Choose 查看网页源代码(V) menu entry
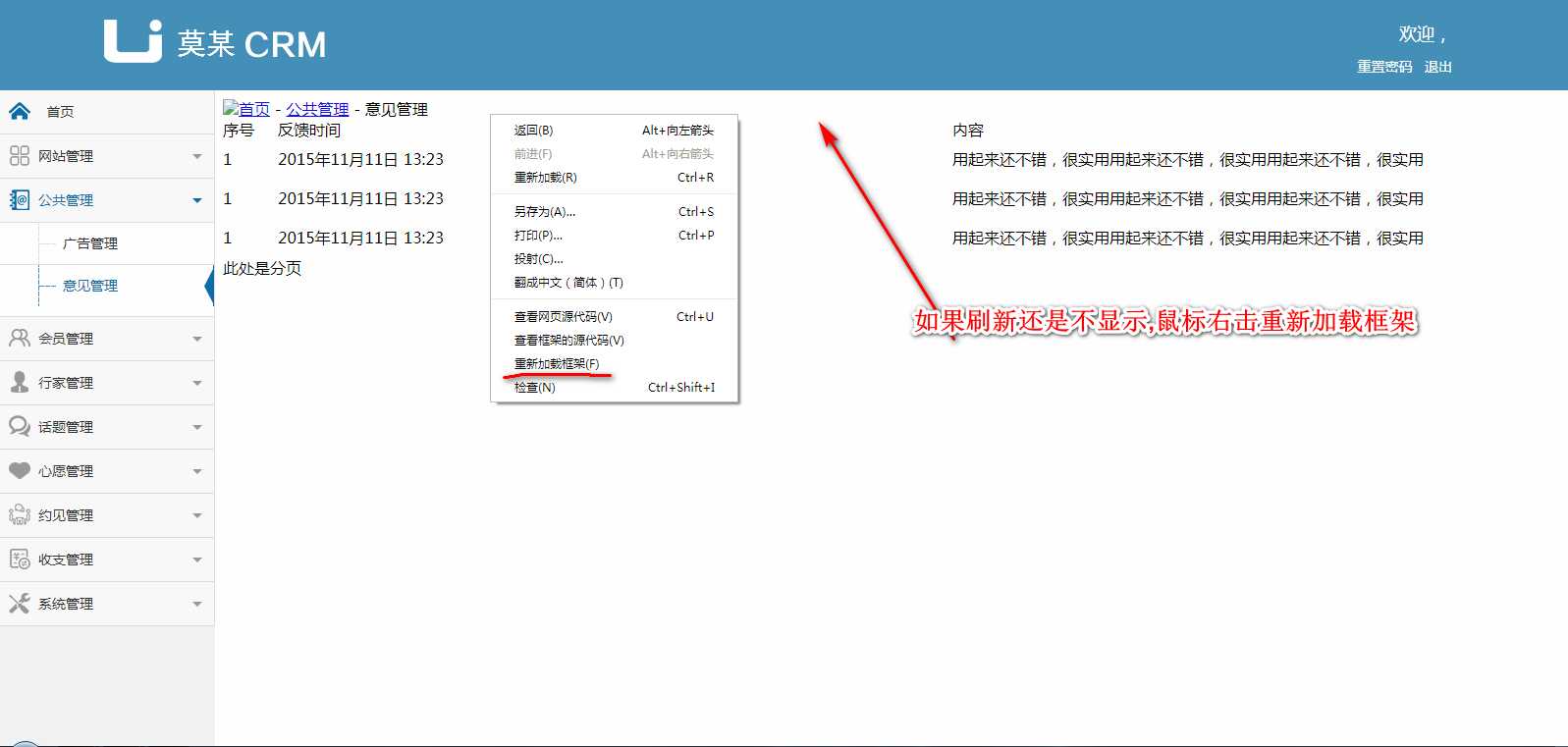The height and width of the screenshot is (747, 1568). 614,316
